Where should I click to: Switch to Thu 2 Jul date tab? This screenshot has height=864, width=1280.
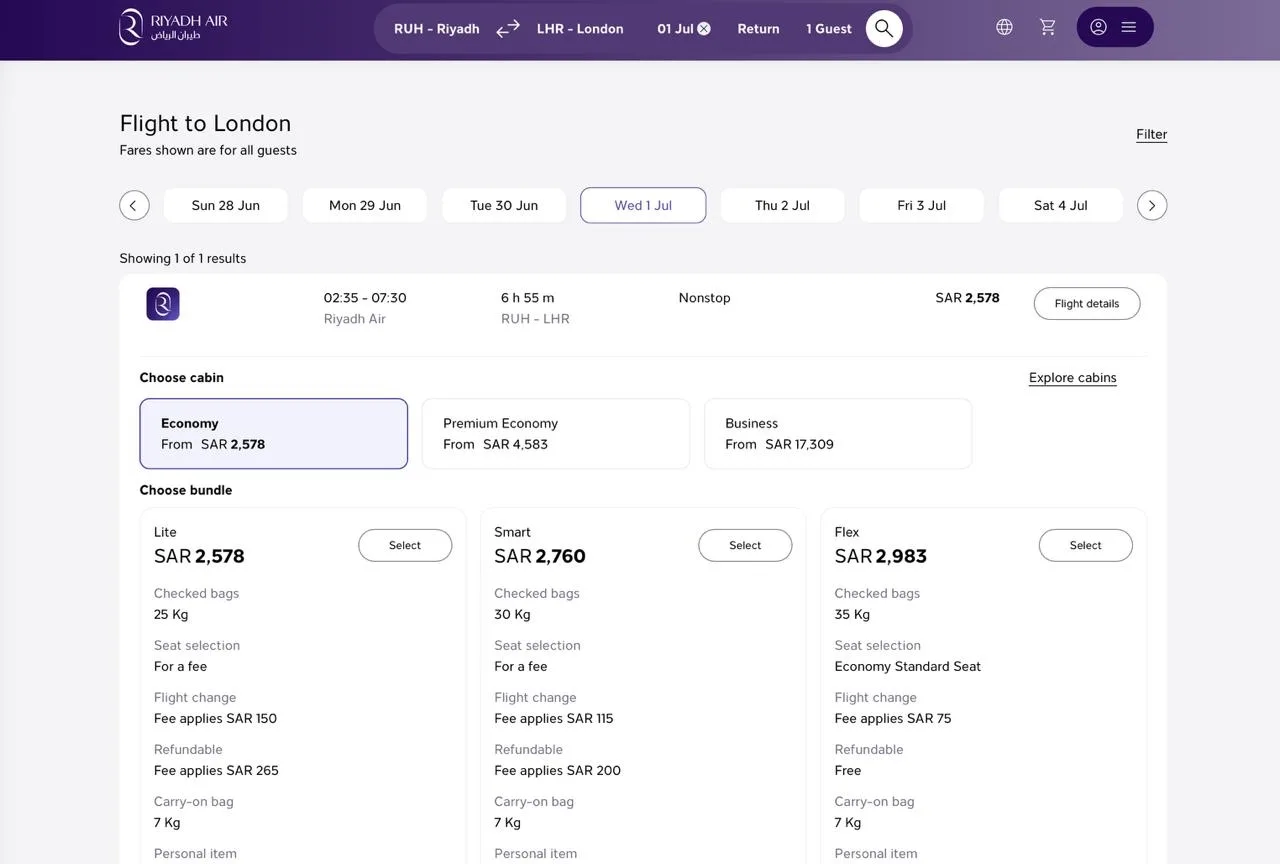point(782,205)
